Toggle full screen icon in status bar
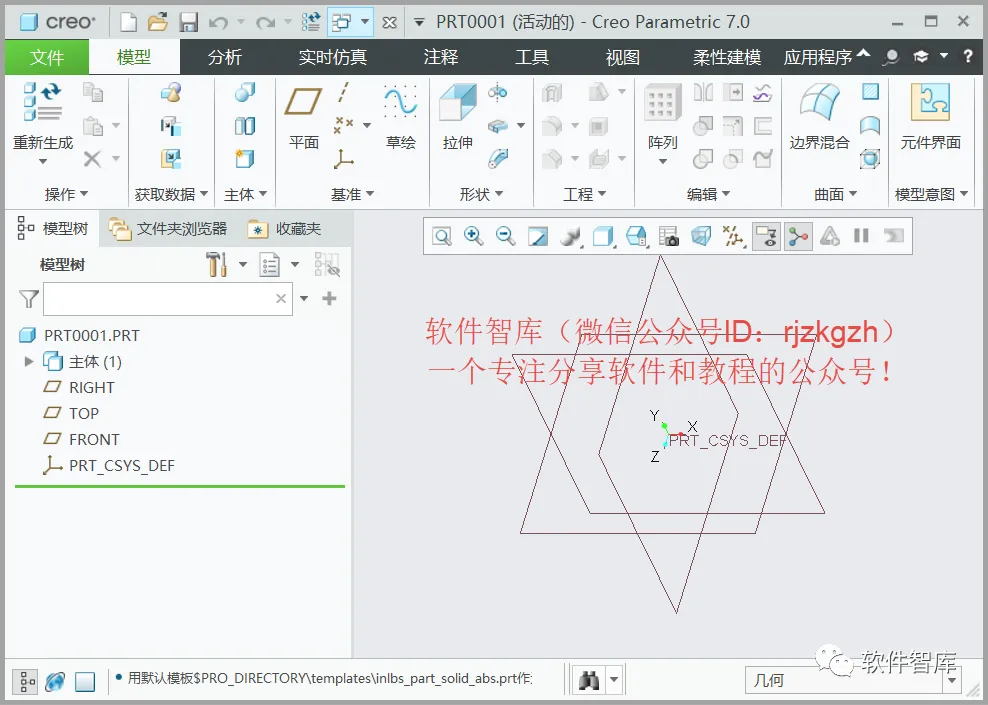Screen dimensions: 988x705 tap(84, 681)
